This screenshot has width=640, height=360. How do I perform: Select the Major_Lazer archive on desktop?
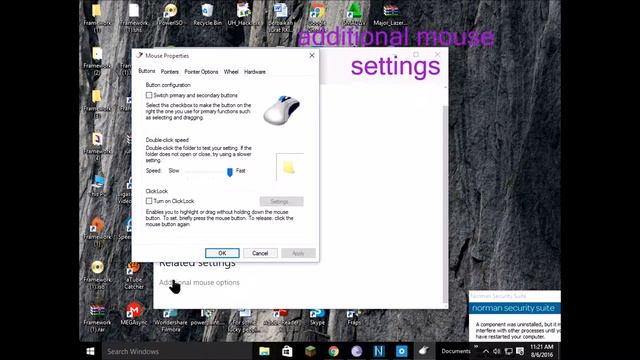390,14
